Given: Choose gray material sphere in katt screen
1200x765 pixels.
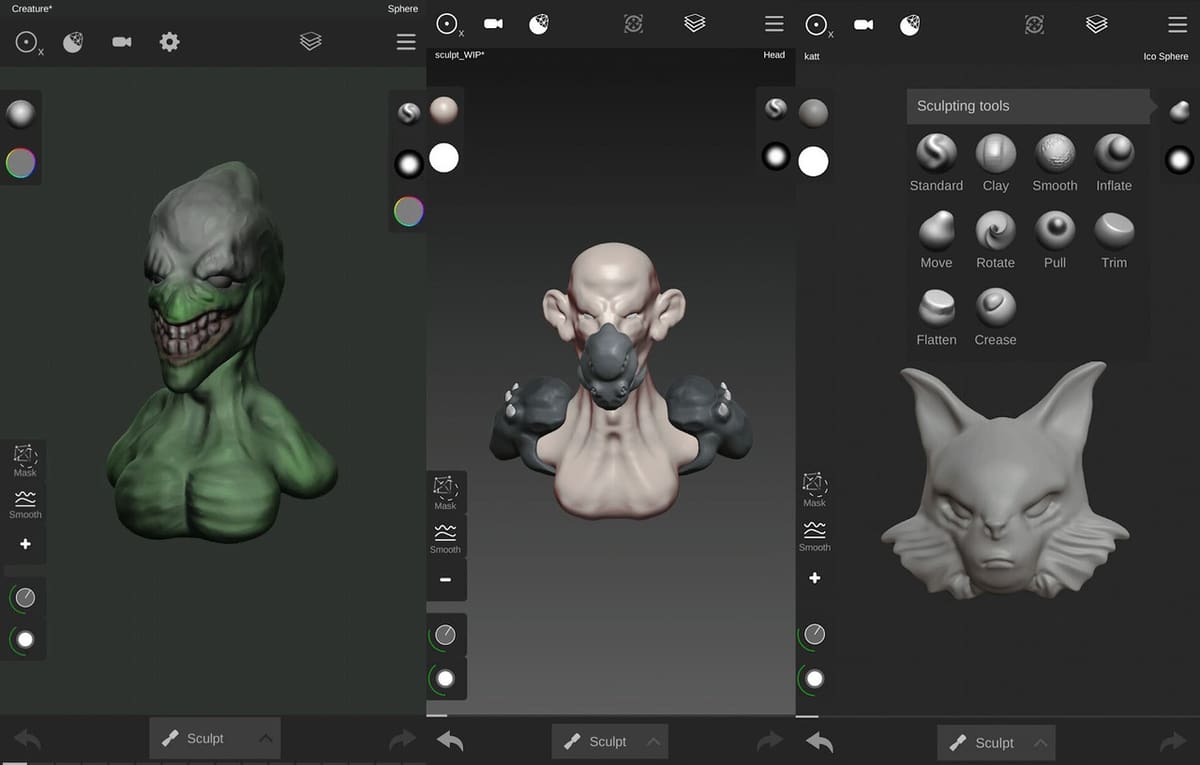Looking at the screenshot, I should pos(814,113).
